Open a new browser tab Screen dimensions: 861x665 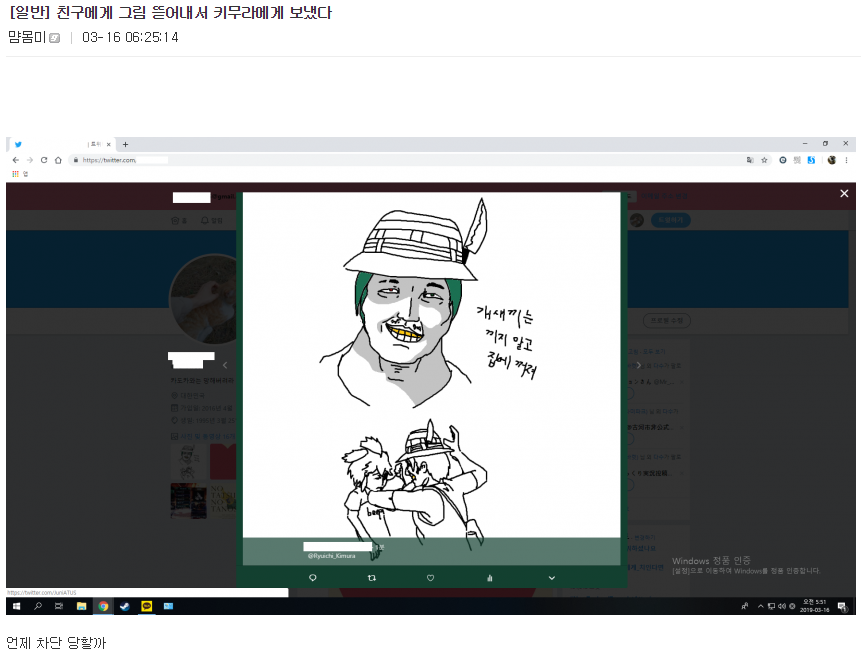tap(125, 145)
